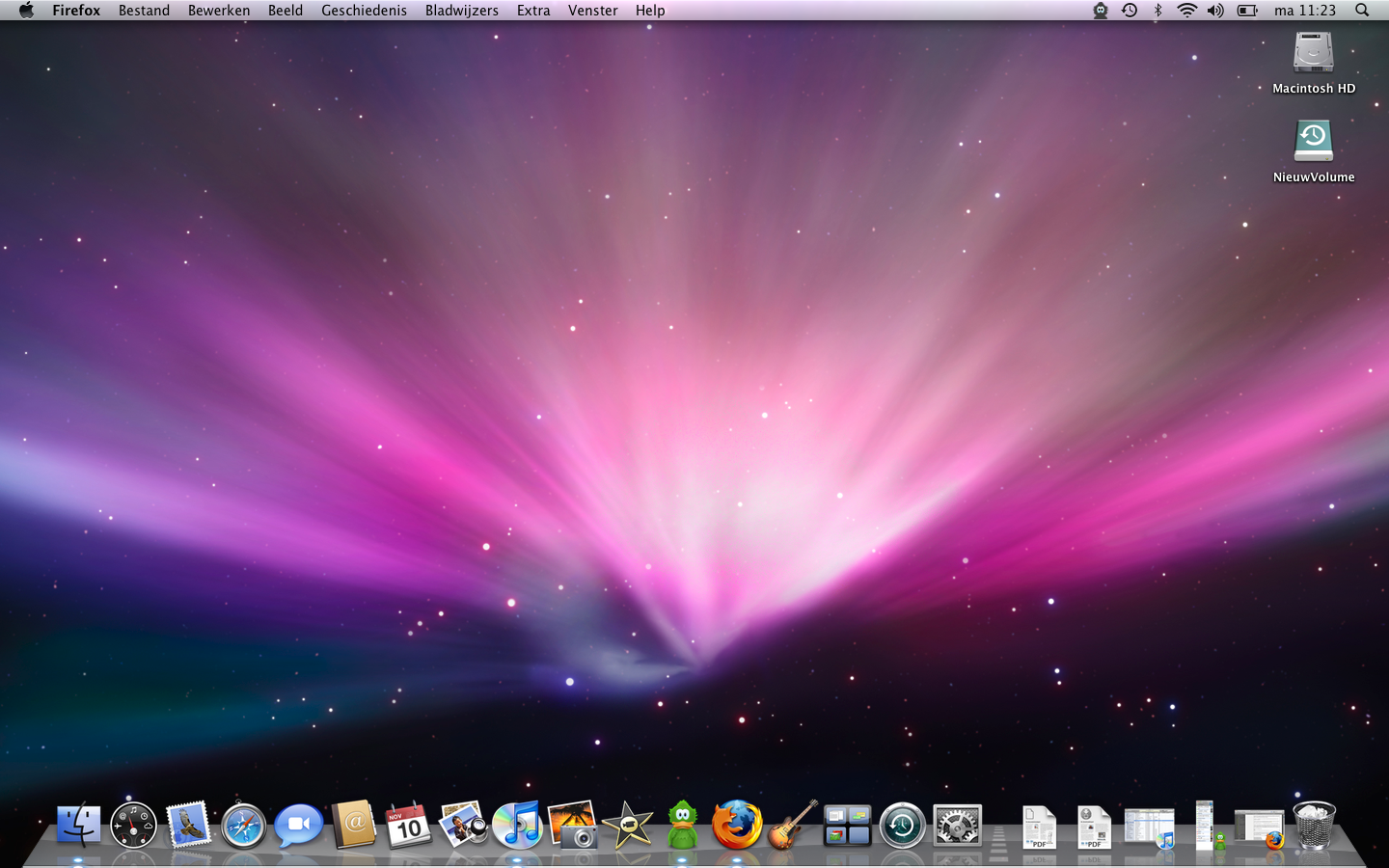Launch Dashboard from the dock

pyautogui.click(x=133, y=826)
